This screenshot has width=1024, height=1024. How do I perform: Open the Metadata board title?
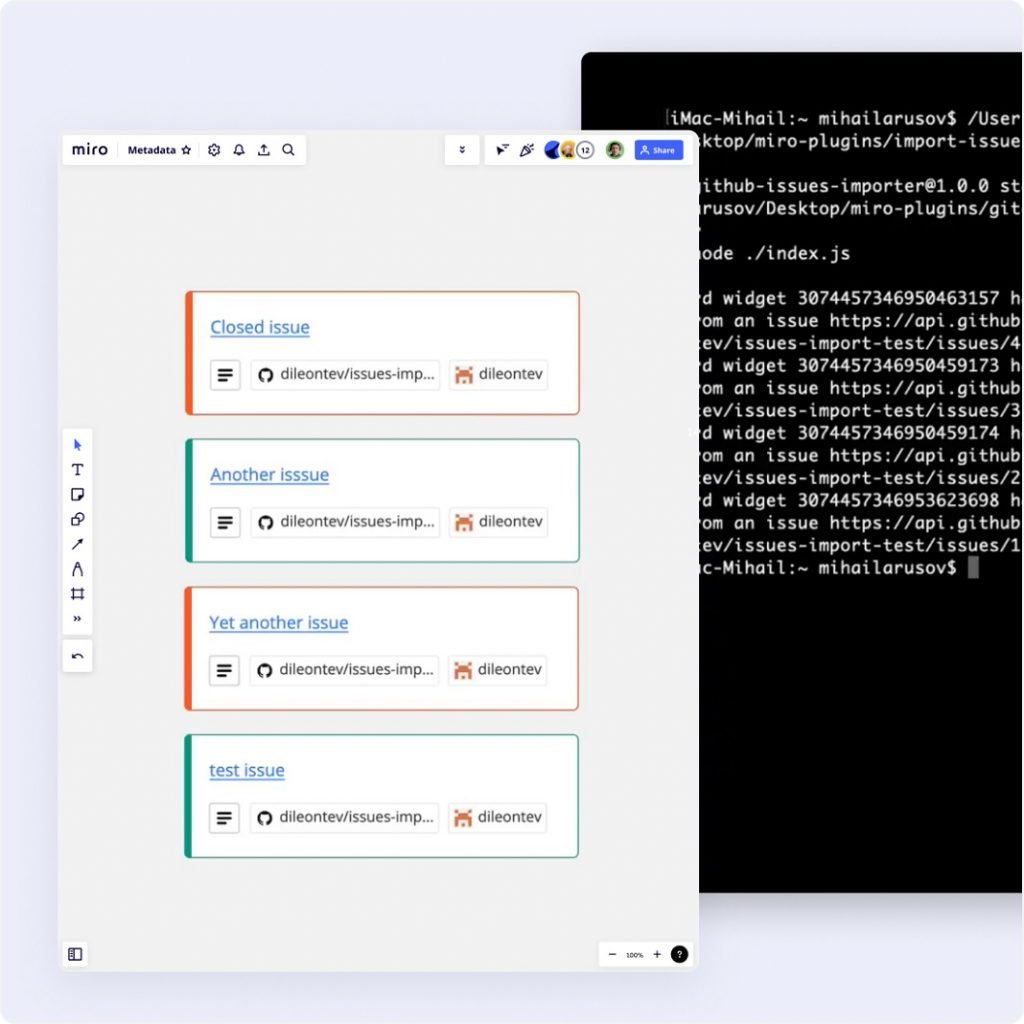click(x=152, y=150)
